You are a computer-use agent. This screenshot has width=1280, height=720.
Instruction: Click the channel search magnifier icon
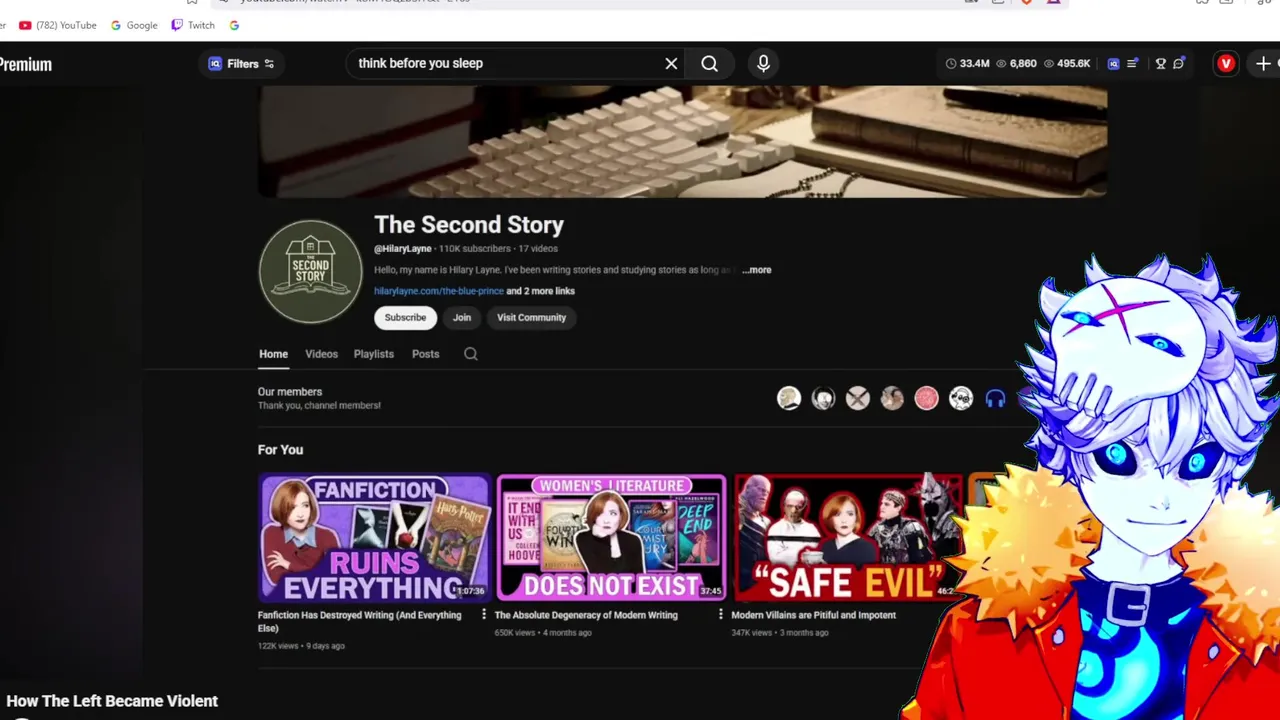(x=470, y=354)
